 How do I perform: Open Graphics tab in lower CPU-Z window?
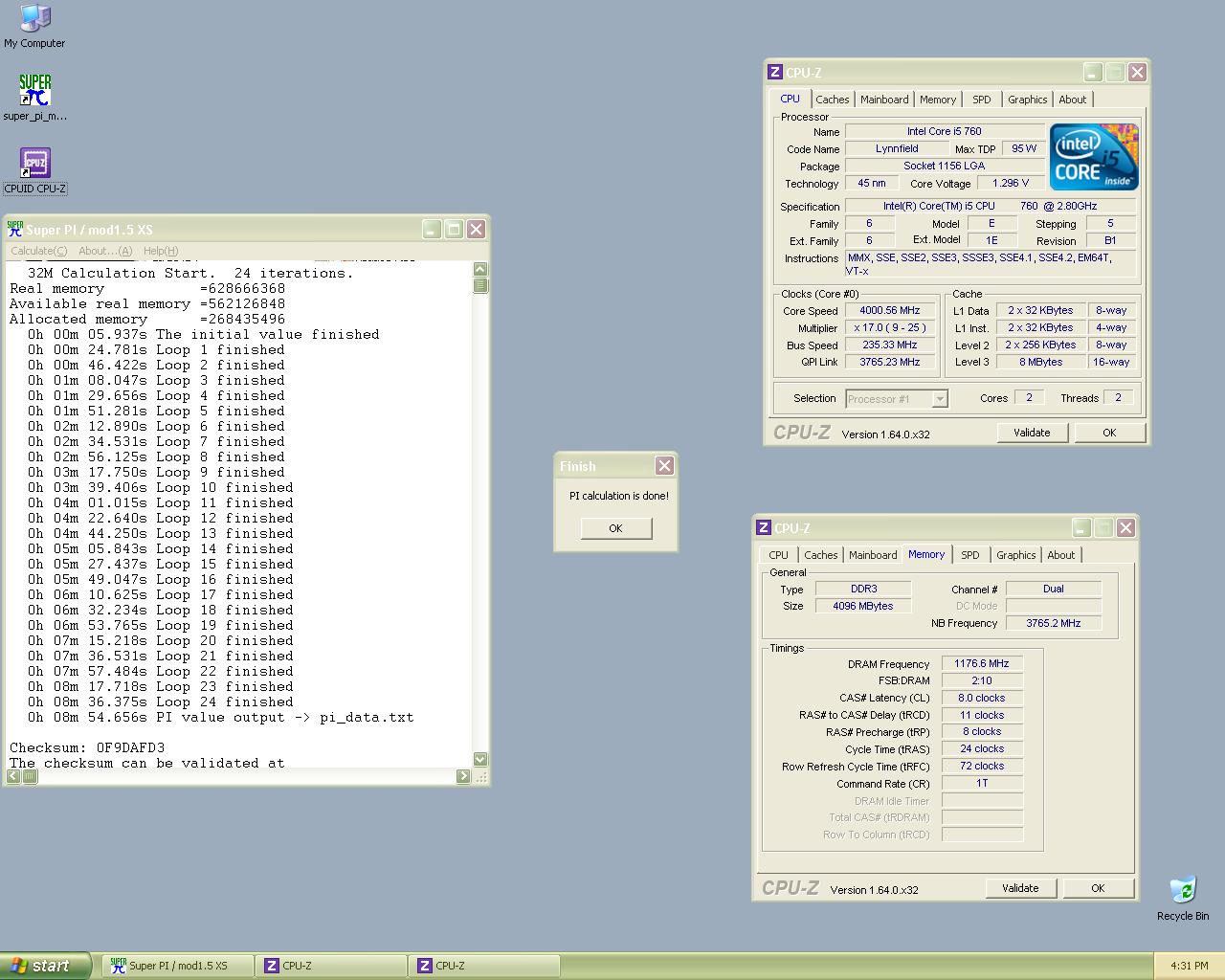tap(1016, 555)
